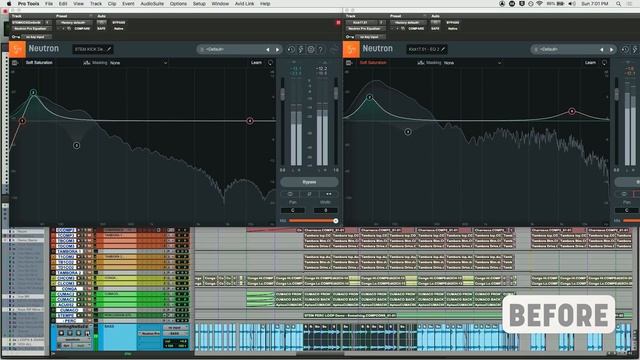Click the Wi-Fi icon in menu bar
Viewport: 640px width, 360px height.
point(539,4)
